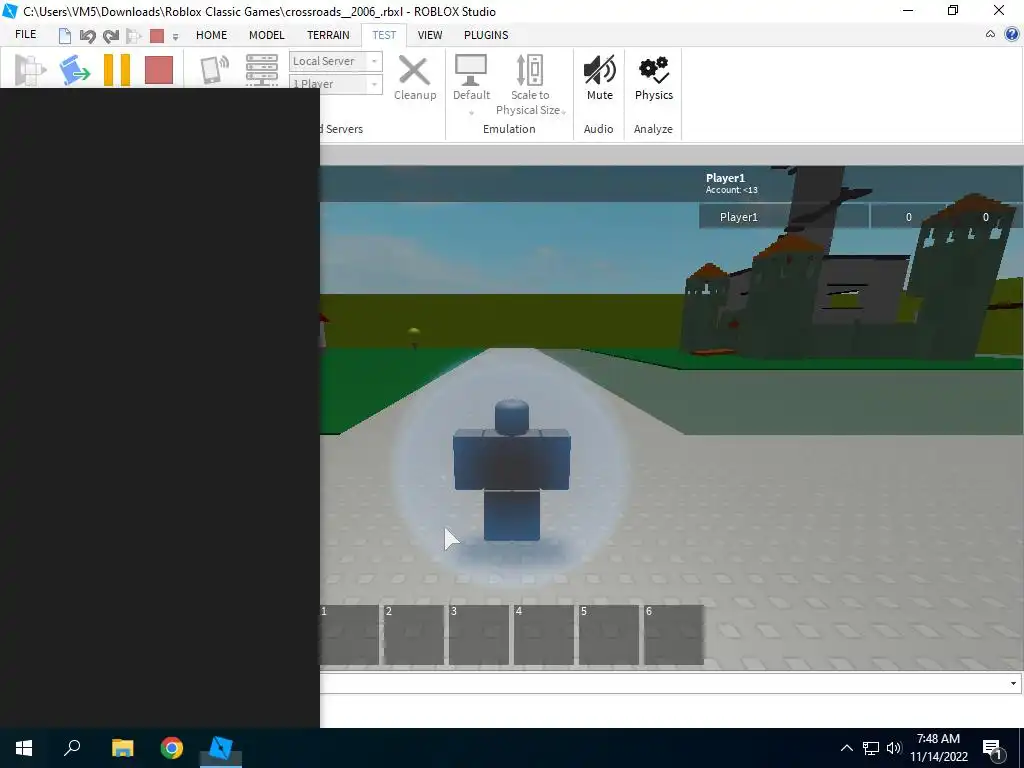Open the command bar history dropdown arrow

(x=1014, y=684)
